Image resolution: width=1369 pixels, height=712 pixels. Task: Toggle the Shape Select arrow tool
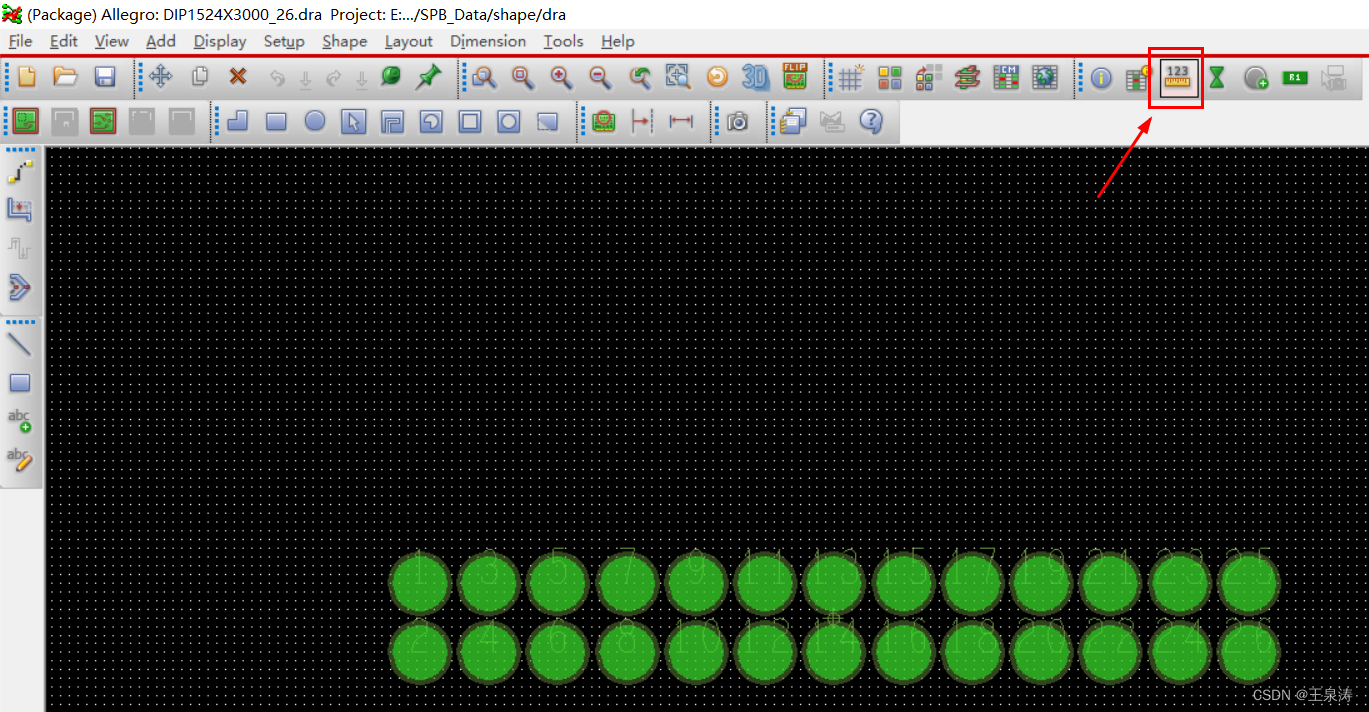(353, 122)
